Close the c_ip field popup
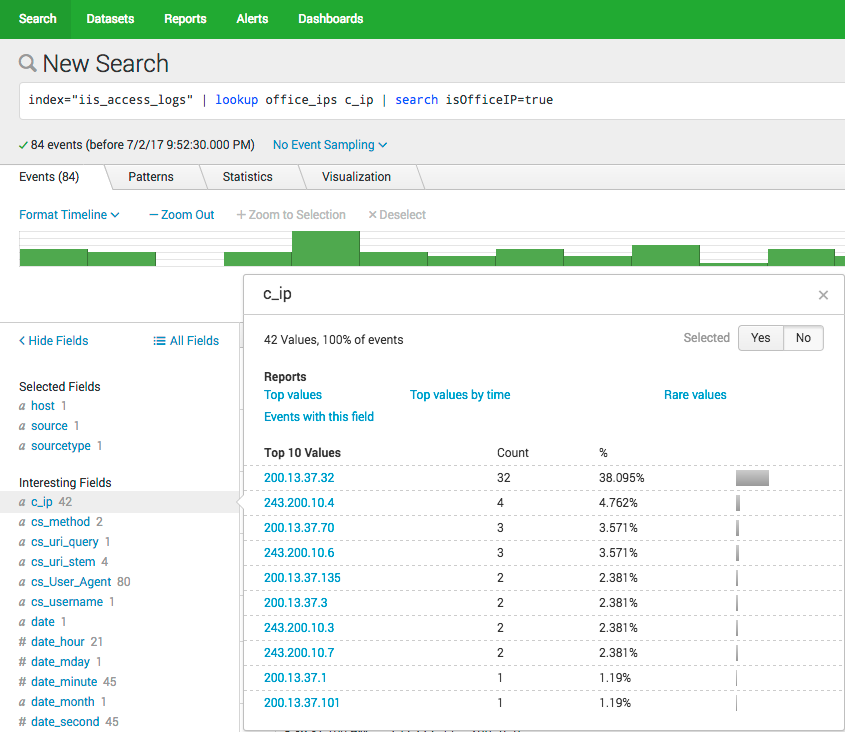The image size is (845, 732). (x=823, y=295)
